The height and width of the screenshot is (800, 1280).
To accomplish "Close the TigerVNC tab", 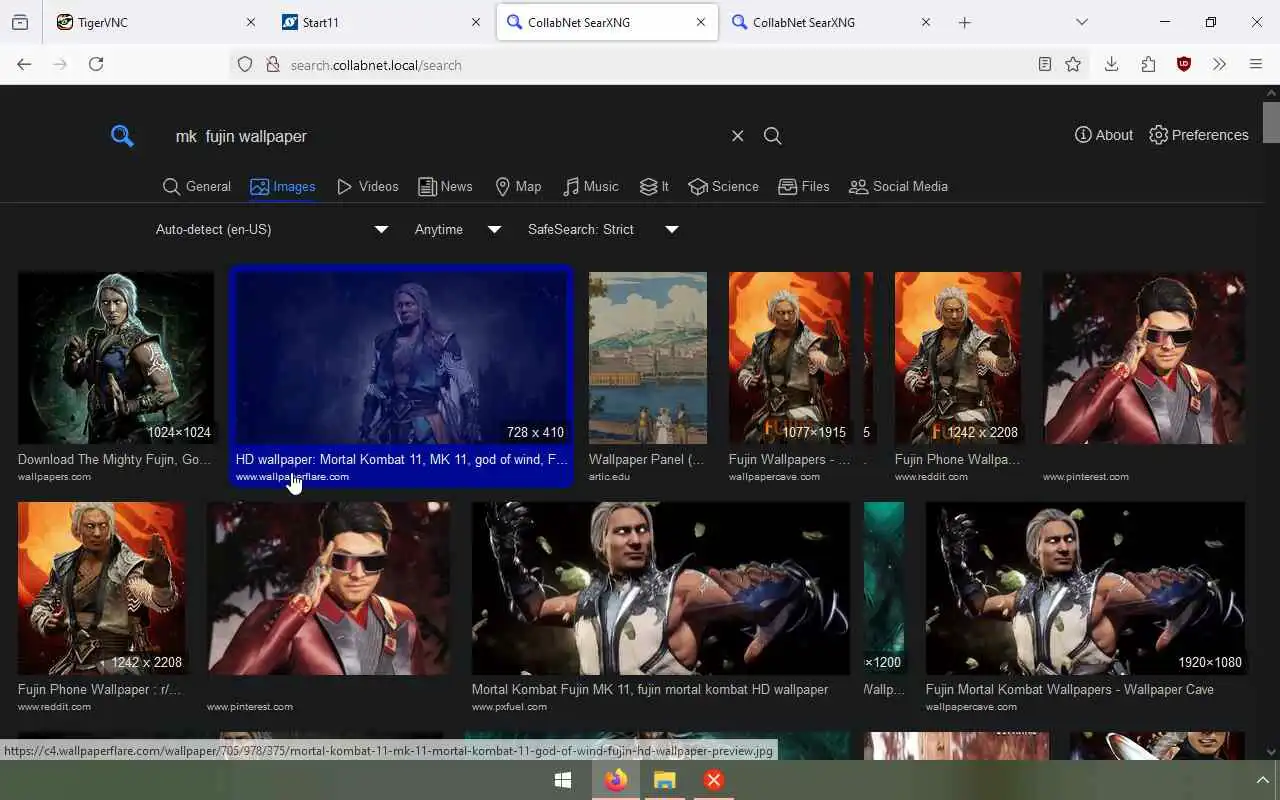I will 251,22.
